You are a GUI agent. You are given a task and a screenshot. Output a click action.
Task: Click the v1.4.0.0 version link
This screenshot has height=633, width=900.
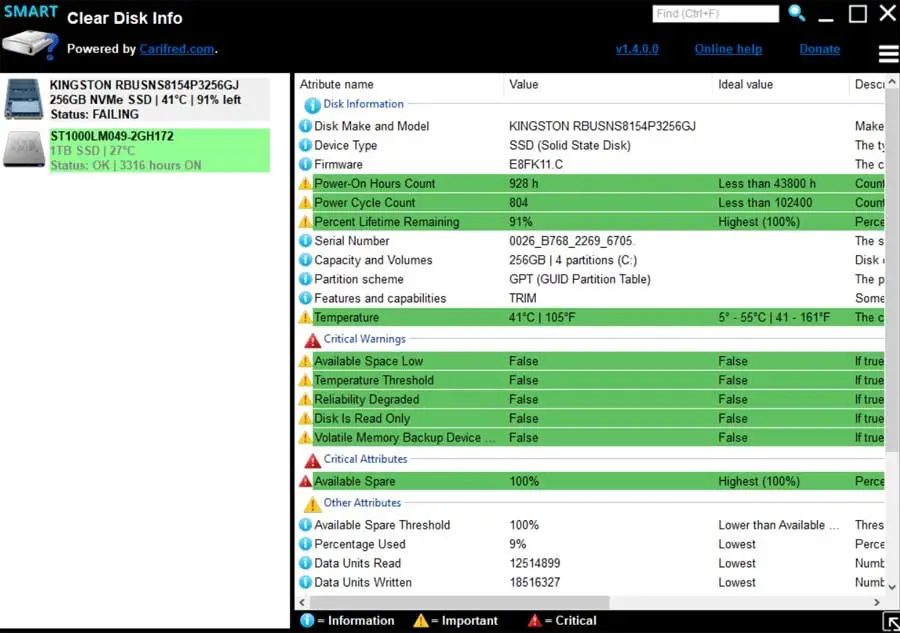click(x=637, y=49)
